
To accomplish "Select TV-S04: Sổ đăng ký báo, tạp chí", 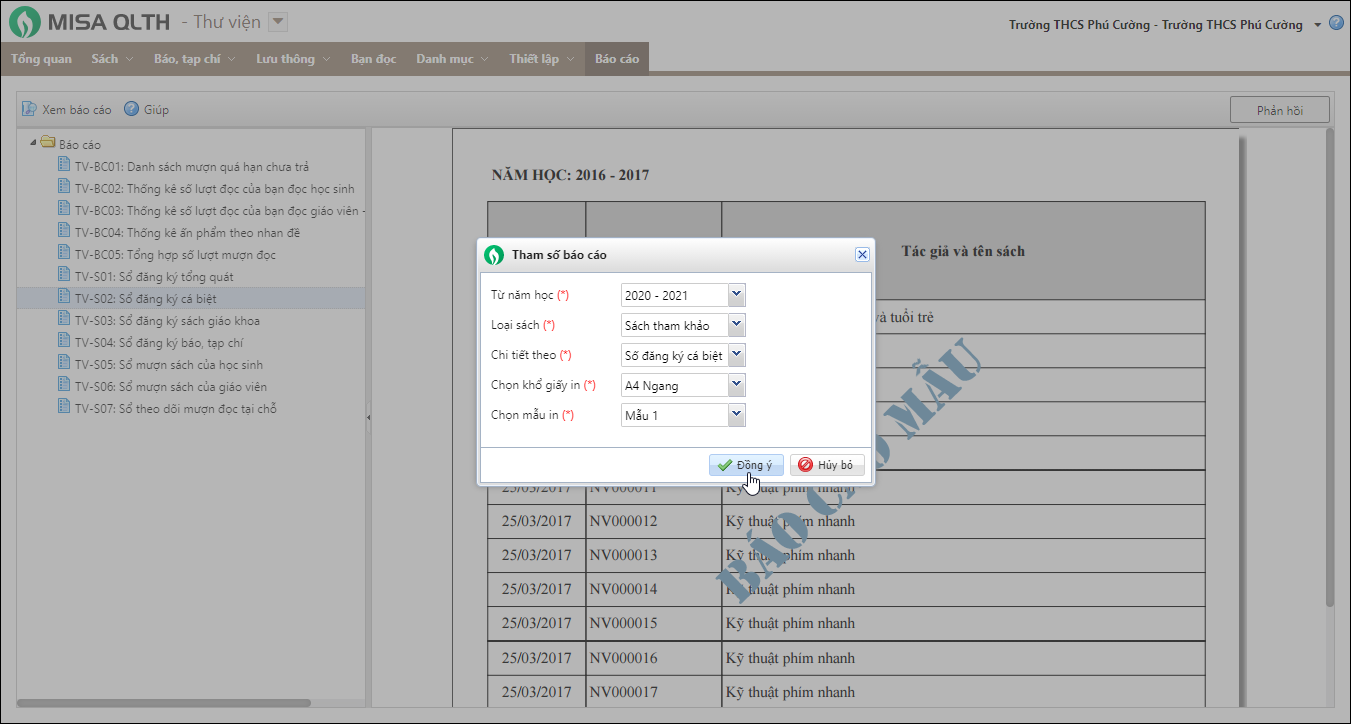I will tap(158, 343).
